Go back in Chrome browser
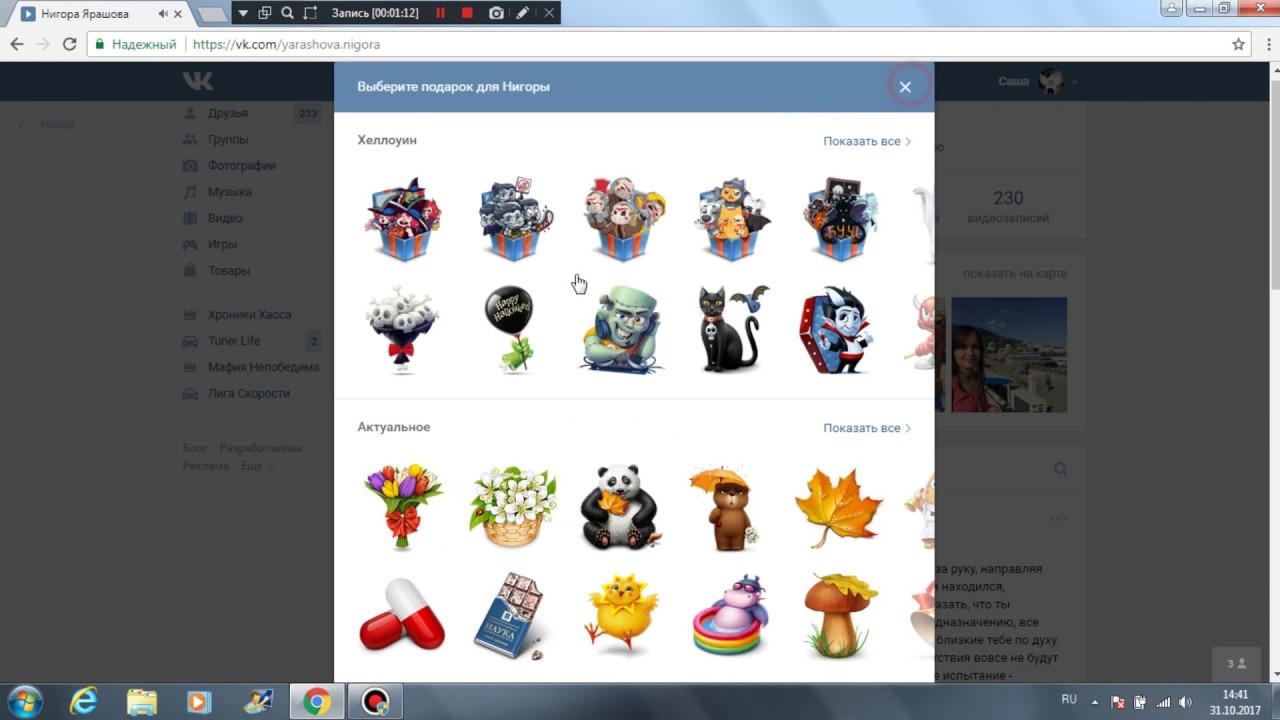This screenshot has height=720, width=1280. [x=17, y=44]
